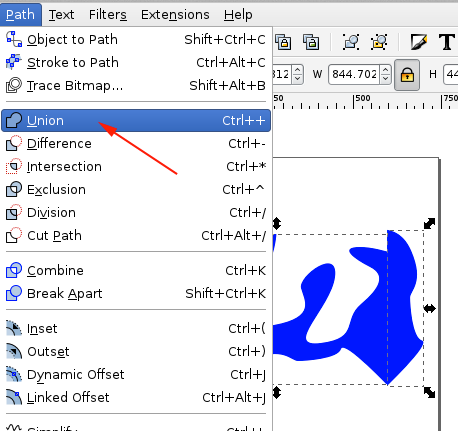The height and width of the screenshot is (431, 458).
Task: Click the calligraphy pen toolbar icon
Action: click(x=419, y=42)
